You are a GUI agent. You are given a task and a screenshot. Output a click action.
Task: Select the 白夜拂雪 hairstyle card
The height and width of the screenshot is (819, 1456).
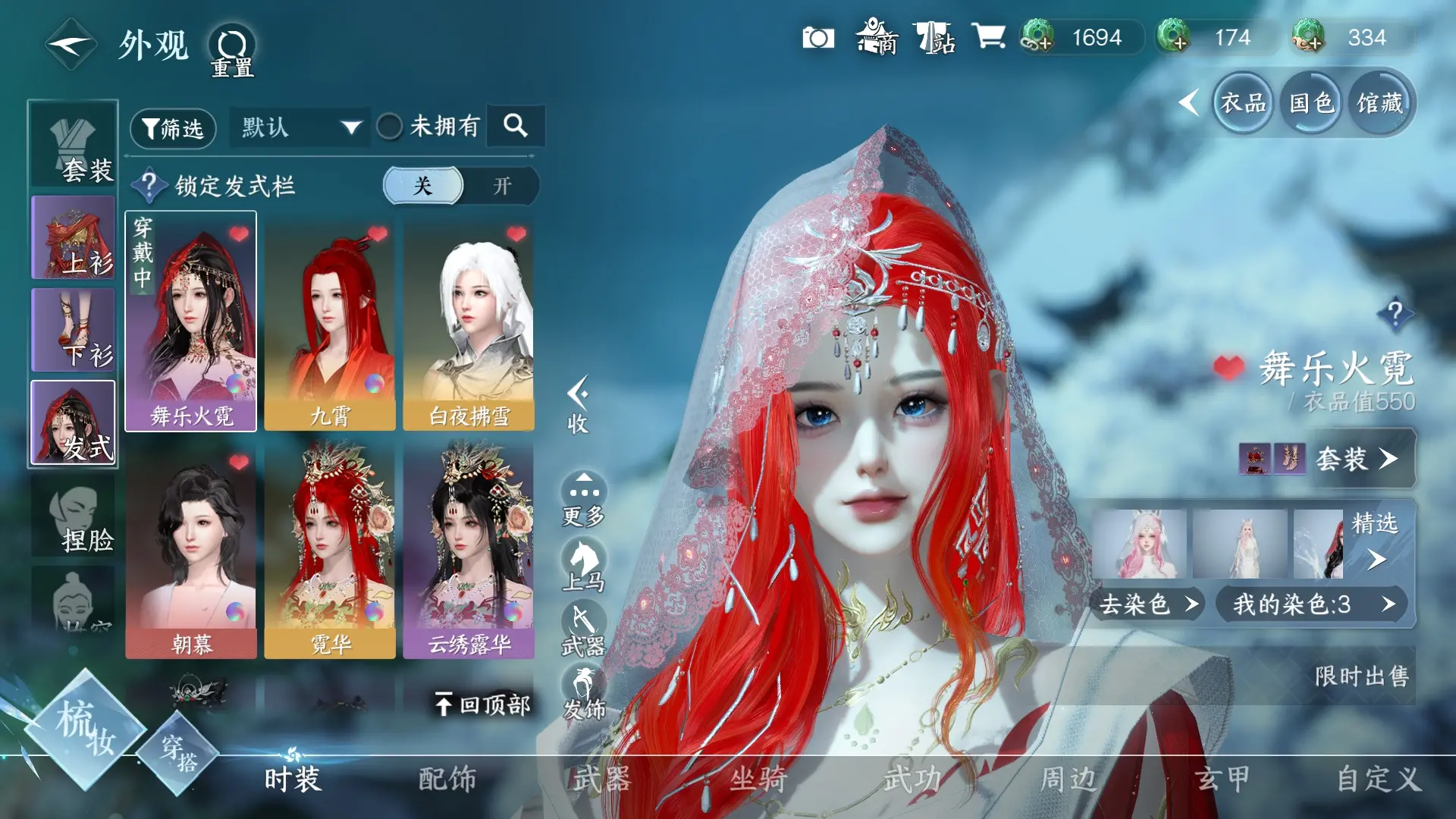(469, 323)
